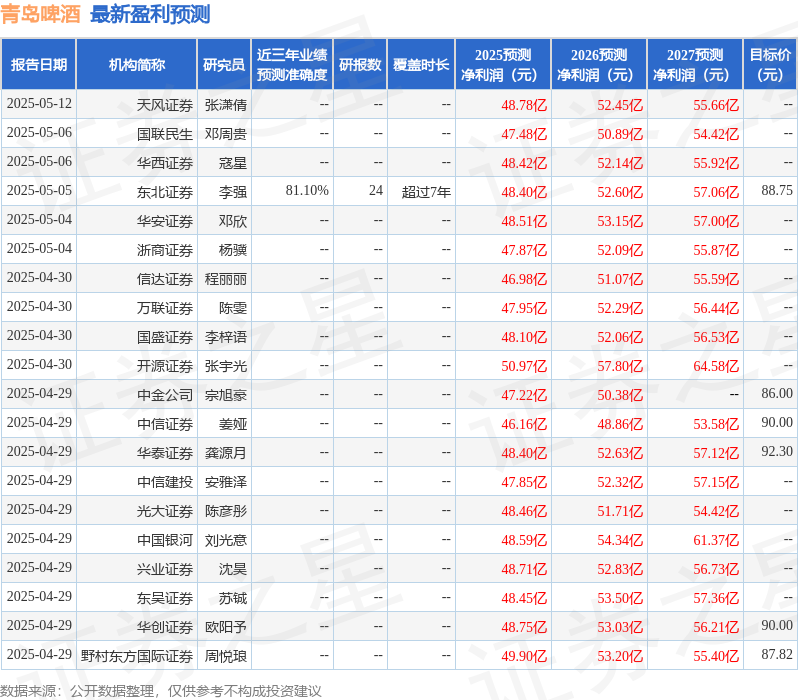Viewport: 798px width, 700px height.
Task: Click institution 兴业证券
Action: [x=164, y=570]
